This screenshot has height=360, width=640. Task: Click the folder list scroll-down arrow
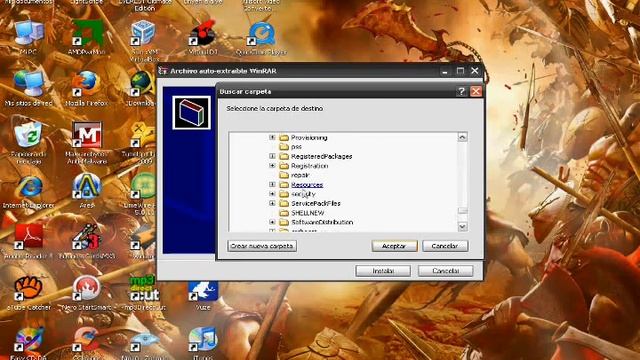[462, 226]
